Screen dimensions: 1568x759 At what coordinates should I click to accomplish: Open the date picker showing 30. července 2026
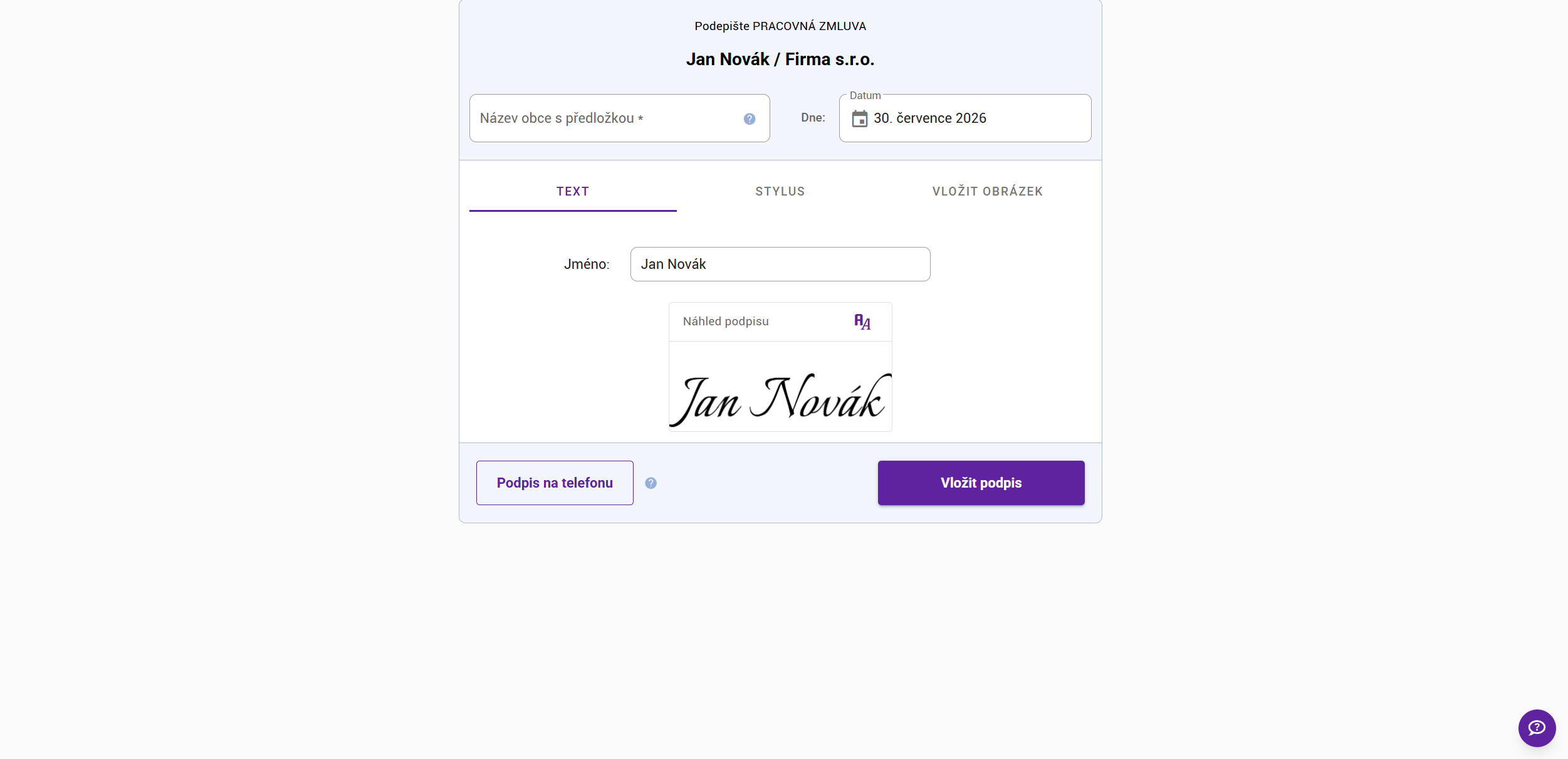[965, 118]
